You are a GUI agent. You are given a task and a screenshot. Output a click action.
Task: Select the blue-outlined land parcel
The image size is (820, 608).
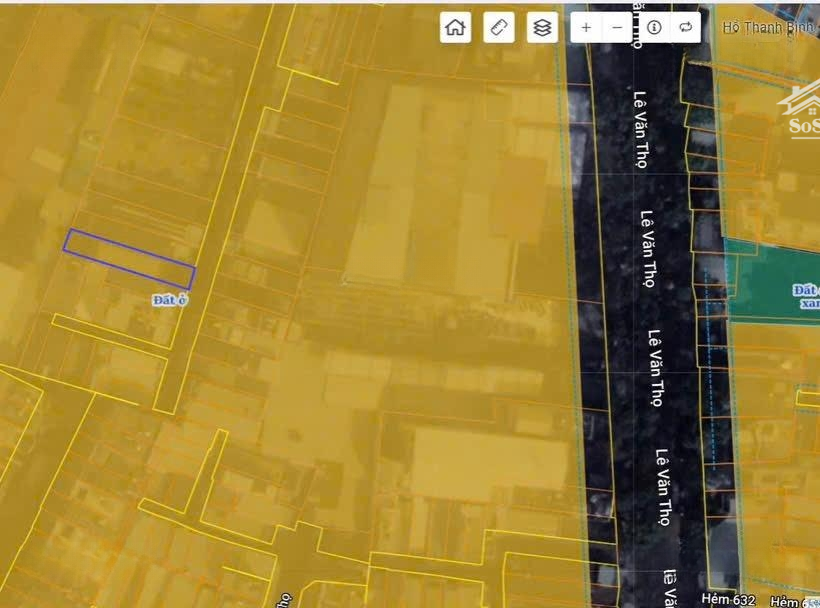(x=128, y=258)
